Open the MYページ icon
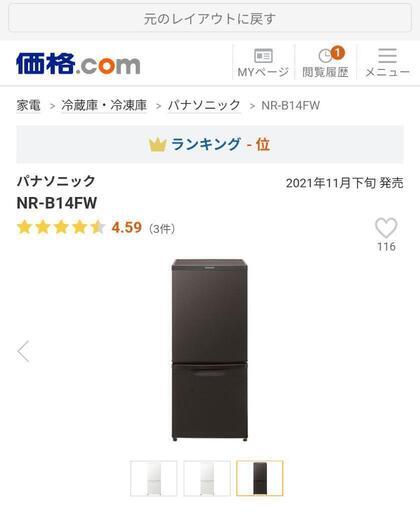This screenshot has width=420, height=512. 263,56
